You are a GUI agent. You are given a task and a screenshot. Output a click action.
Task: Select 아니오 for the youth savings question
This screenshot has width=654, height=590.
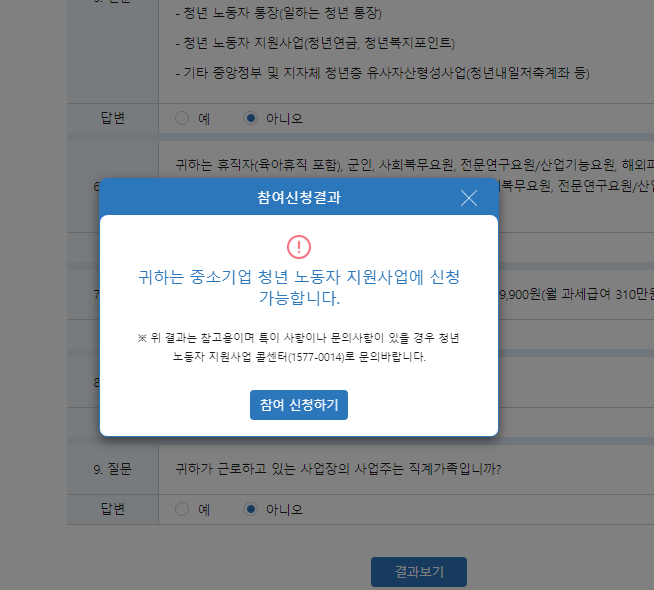pos(250,118)
